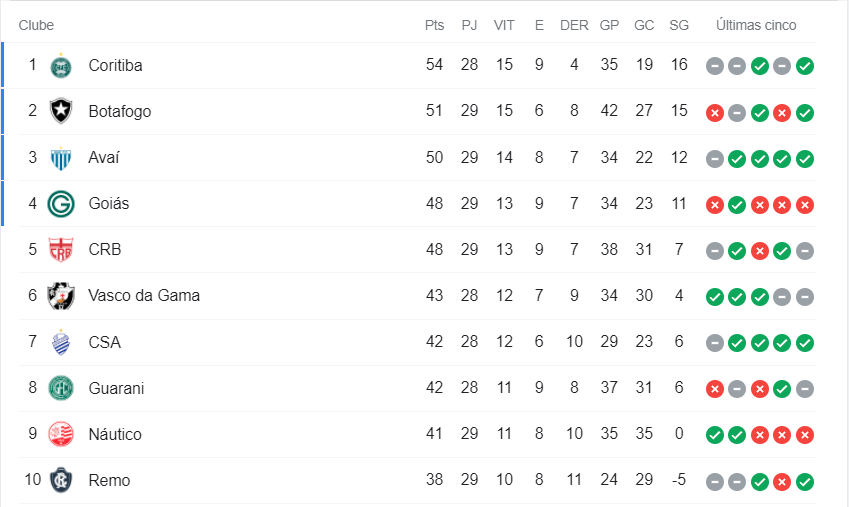Click the CSA club crest icon
Image resolution: width=849 pixels, height=507 pixels.
61,342
